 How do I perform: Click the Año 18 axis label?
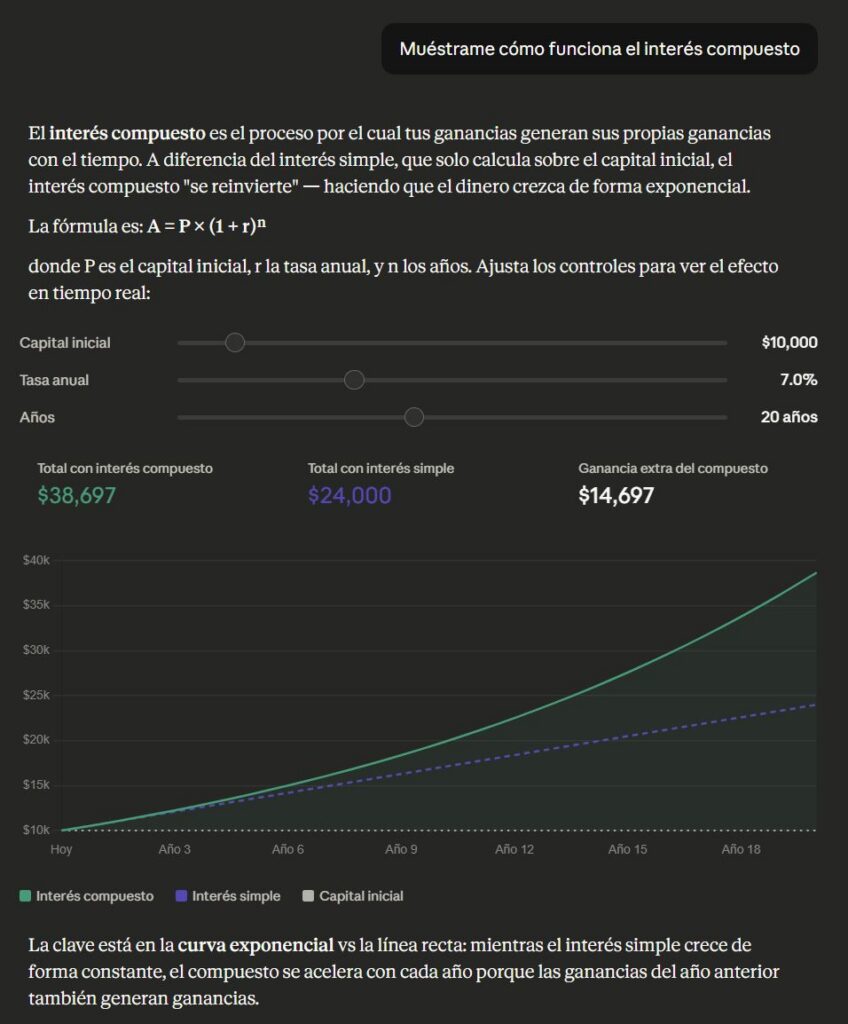(740, 849)
